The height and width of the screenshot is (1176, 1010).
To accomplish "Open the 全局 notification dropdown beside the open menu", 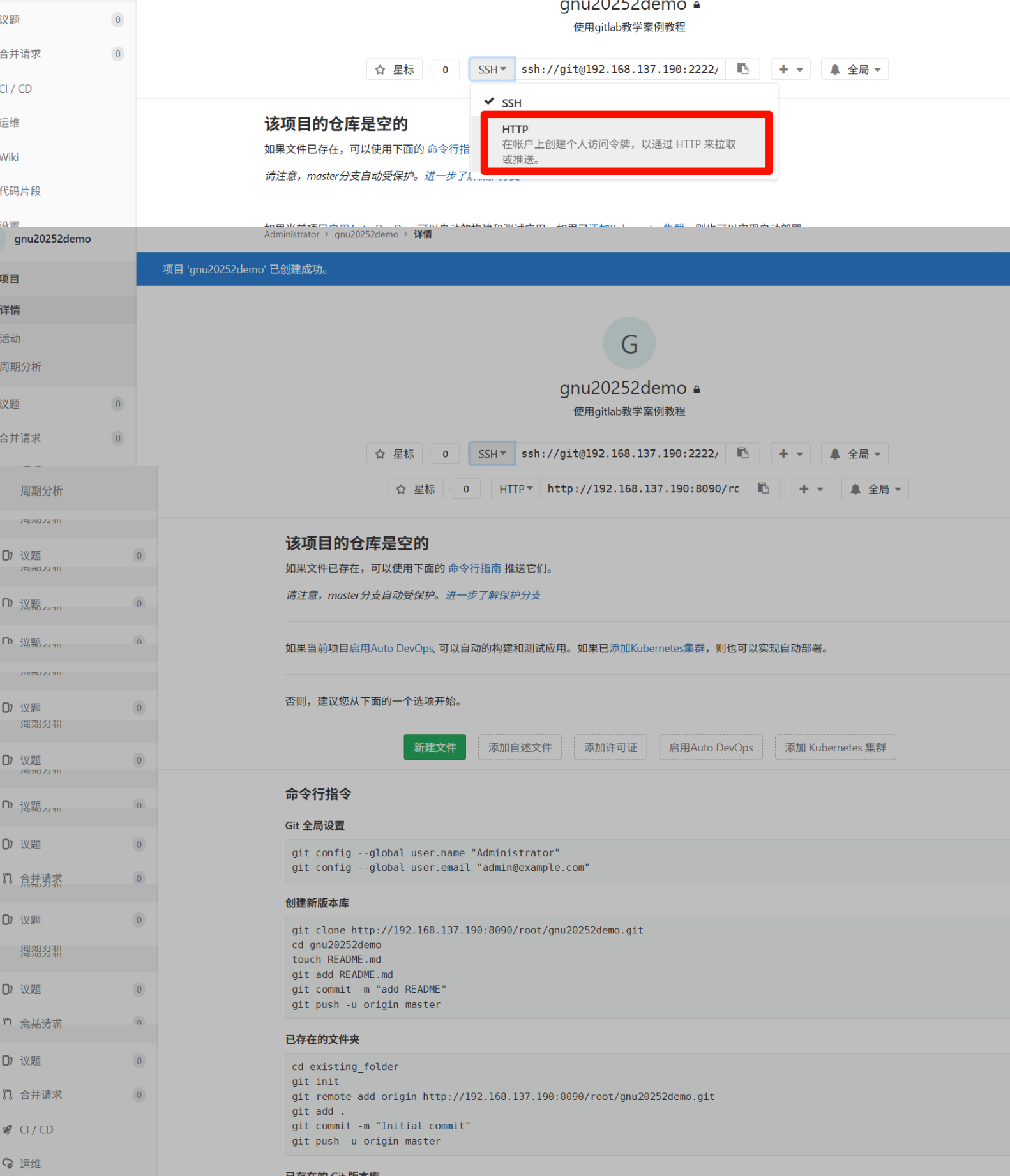I will click(x=854, y=69).
